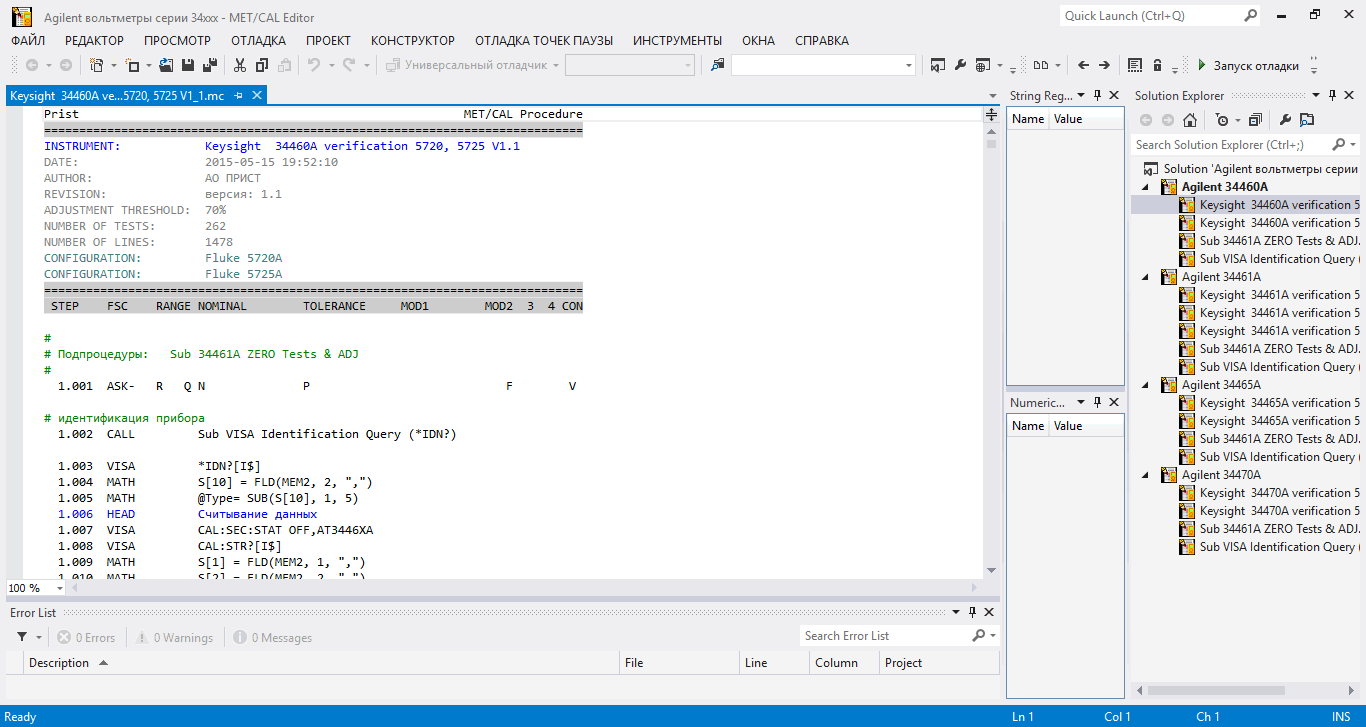This screenshot has height=727, width=1366.
Task: Sort by the Description column header
Action: (59, 662)
